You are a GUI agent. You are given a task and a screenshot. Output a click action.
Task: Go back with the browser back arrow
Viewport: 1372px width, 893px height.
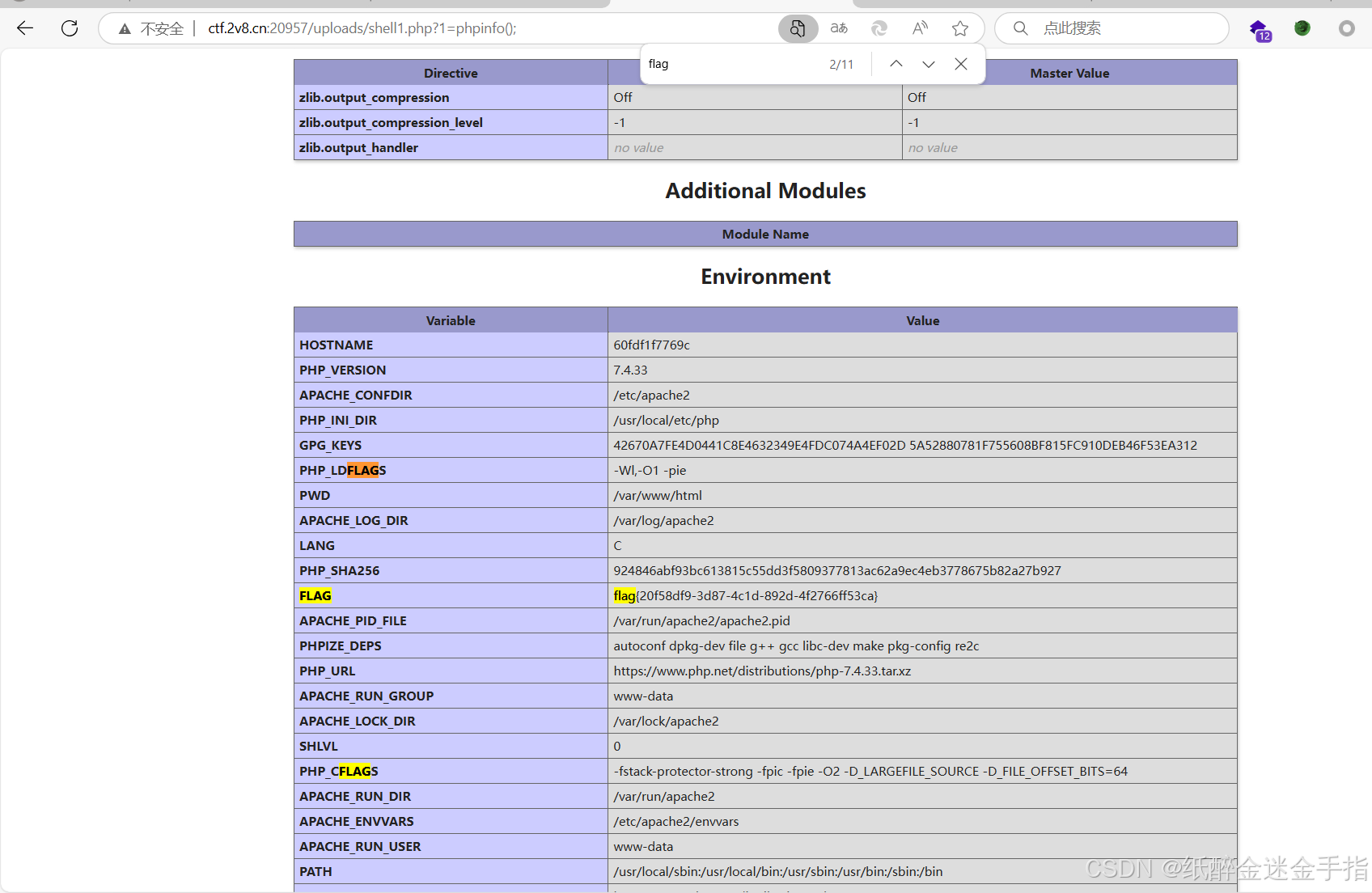pyautogui.click(x=25, y=28)
